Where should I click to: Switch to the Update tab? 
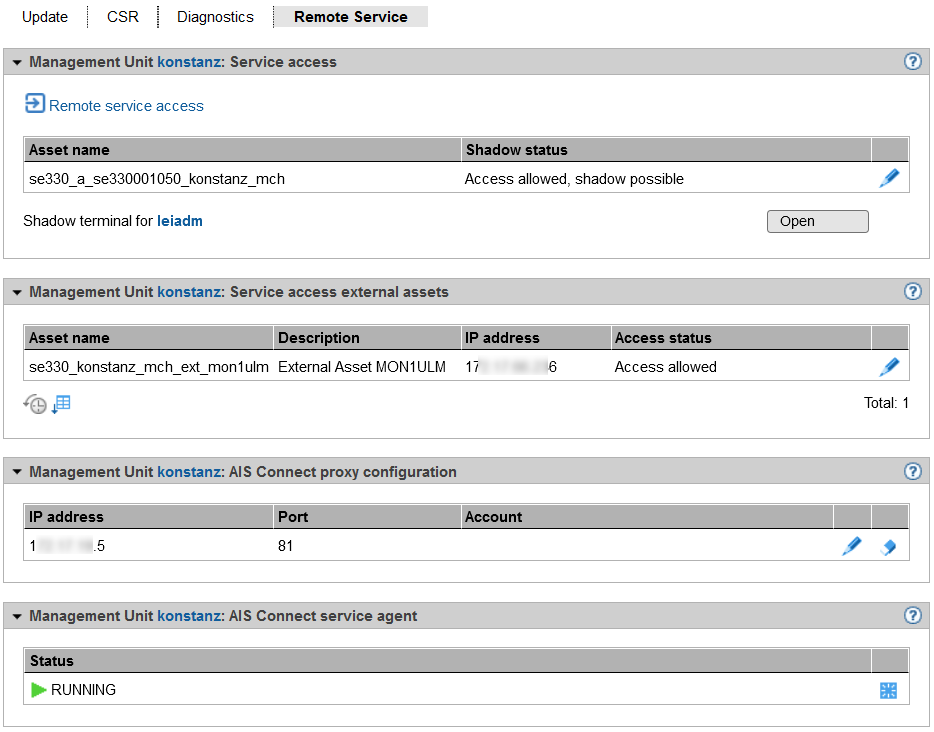coord(45,17)
